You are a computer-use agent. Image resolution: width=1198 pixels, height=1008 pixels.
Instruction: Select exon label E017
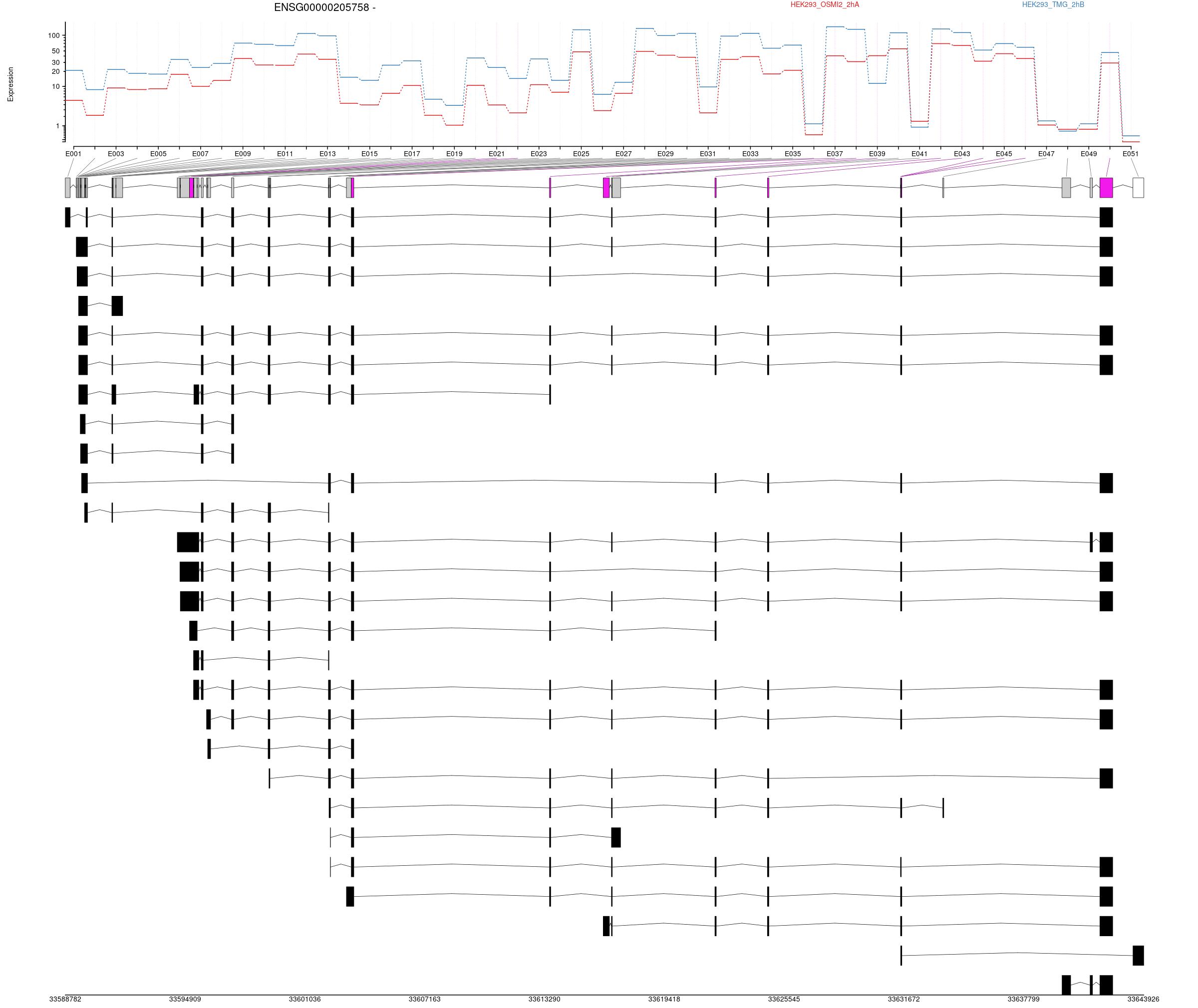click(x=412, y=154)
